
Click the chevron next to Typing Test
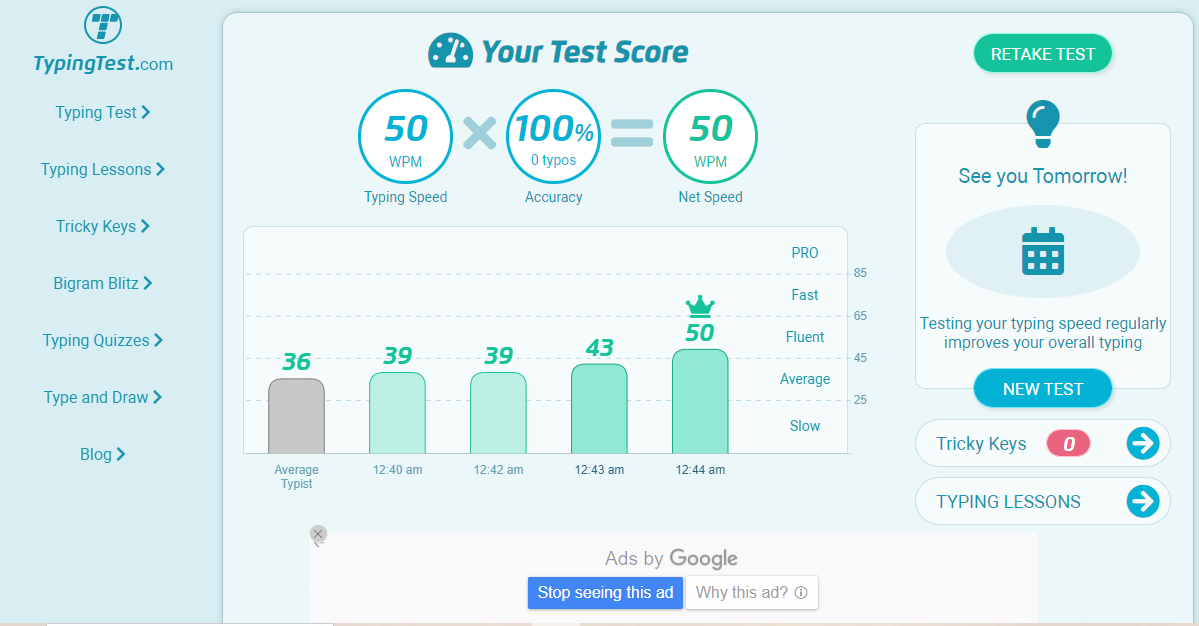145,112
